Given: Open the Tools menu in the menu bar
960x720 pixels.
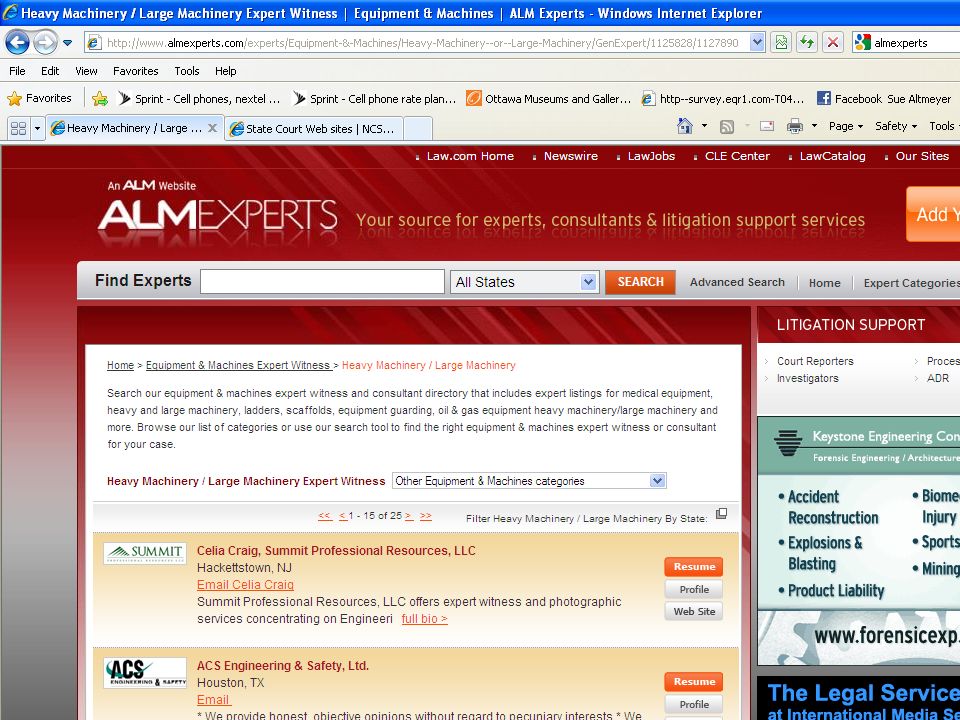Looking at the screenshot, I should pos(187,71).
